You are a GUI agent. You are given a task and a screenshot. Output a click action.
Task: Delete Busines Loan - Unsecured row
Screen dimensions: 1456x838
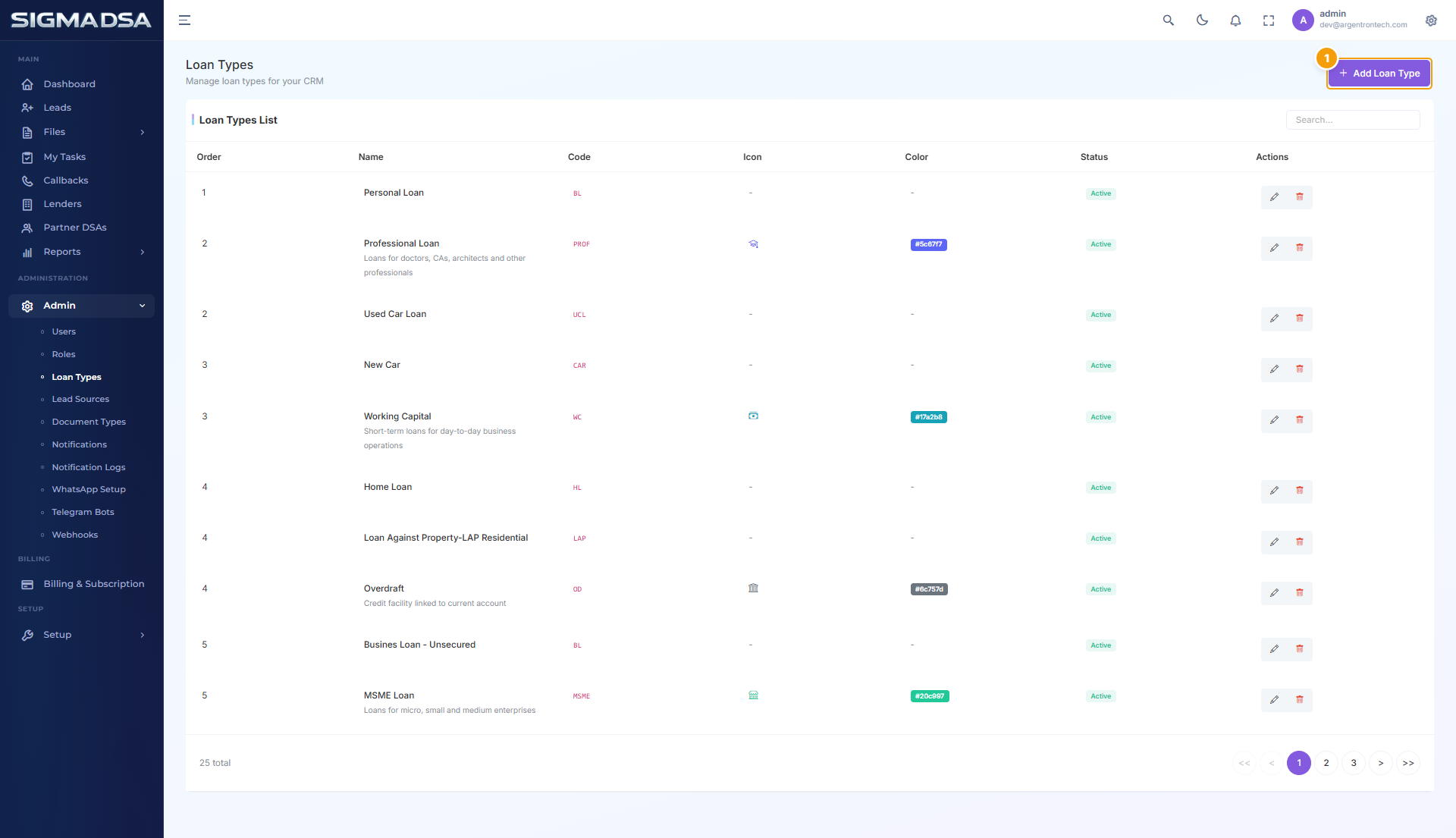[x=1300, y=649]
